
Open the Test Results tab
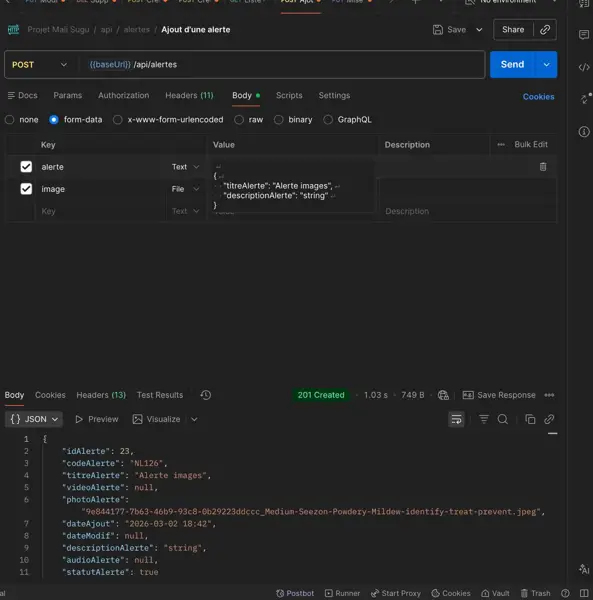(160, 395)
